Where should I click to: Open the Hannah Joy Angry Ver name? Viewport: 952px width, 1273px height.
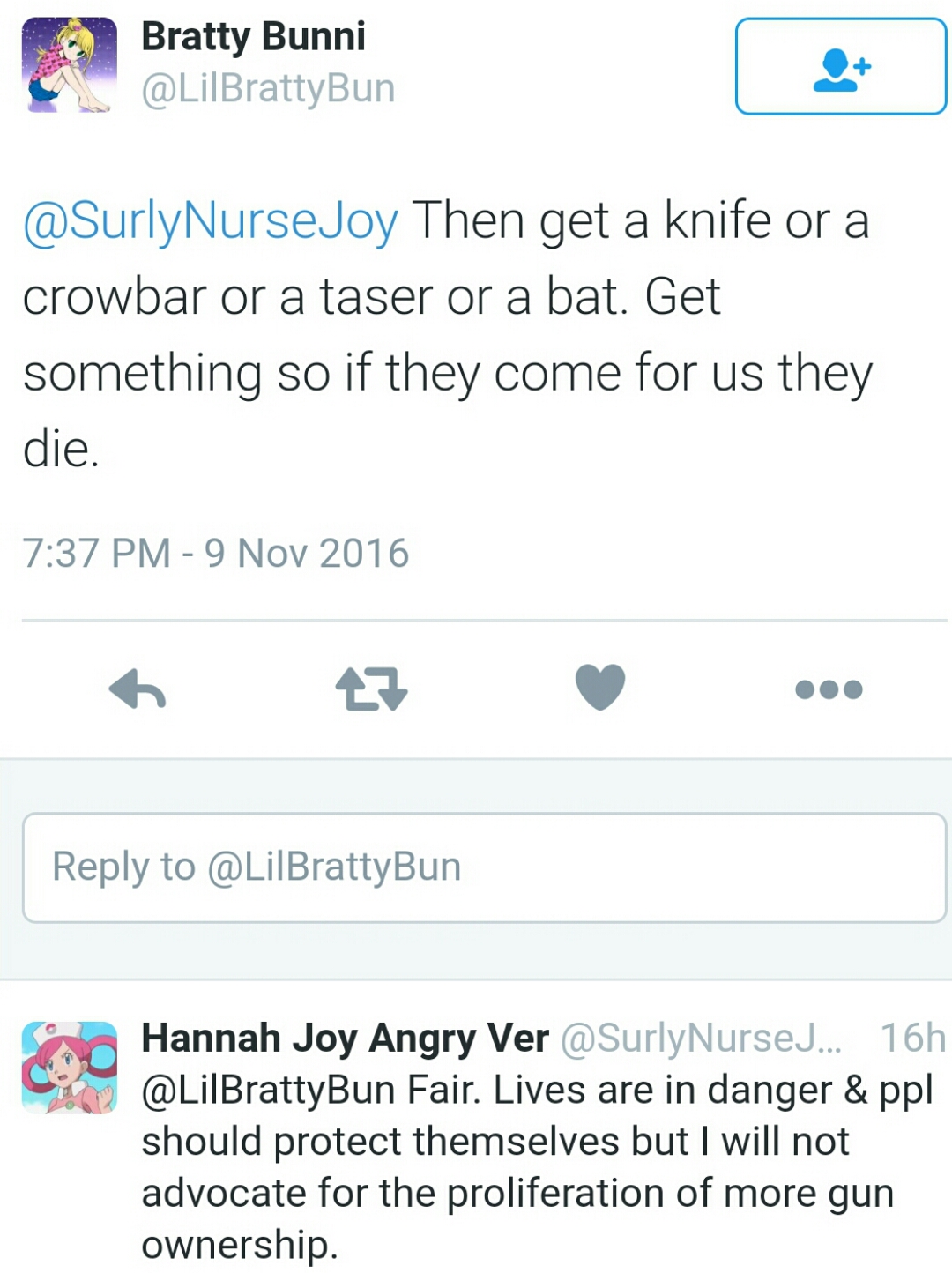coord(346,1038)
